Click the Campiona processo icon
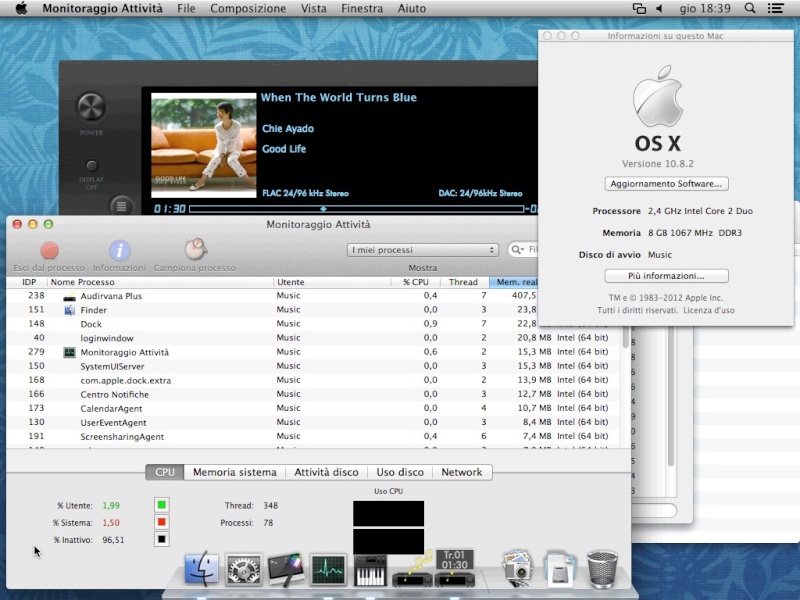The width and height of the screenshot is (800, 600). click(x=195, y=249)
